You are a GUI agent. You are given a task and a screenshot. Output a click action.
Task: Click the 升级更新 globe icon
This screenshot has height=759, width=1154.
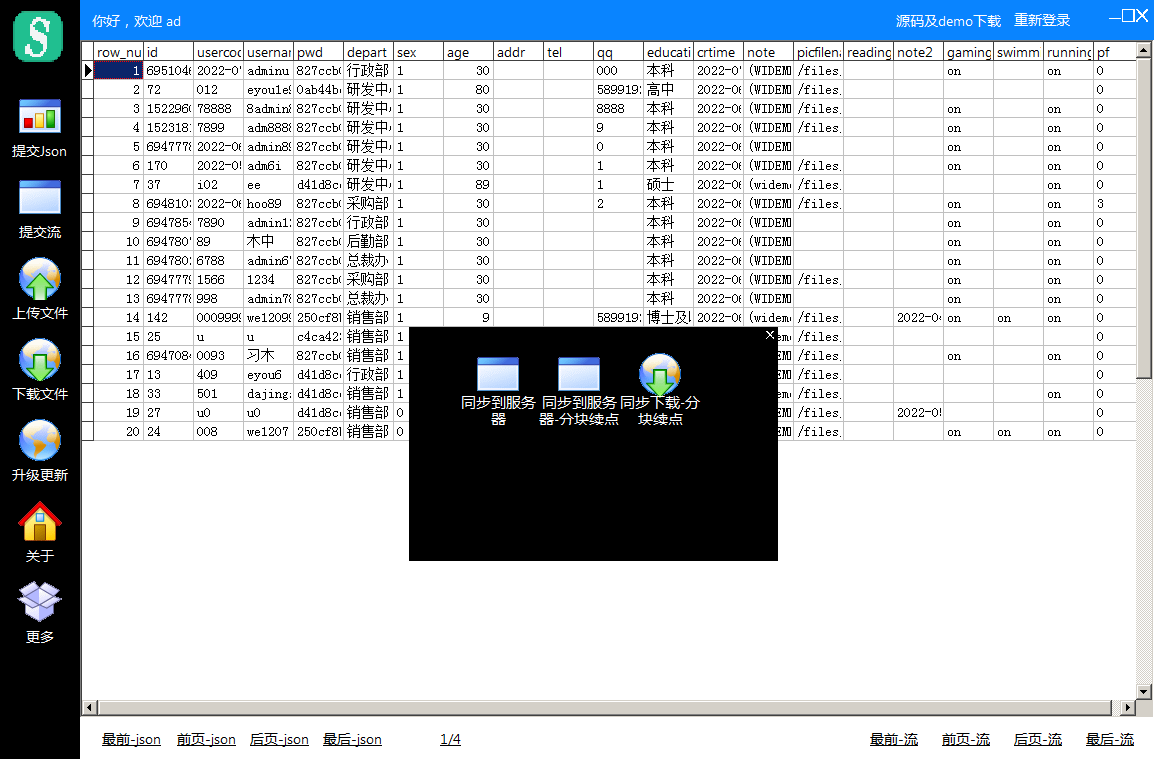click(x=40, y=441)
